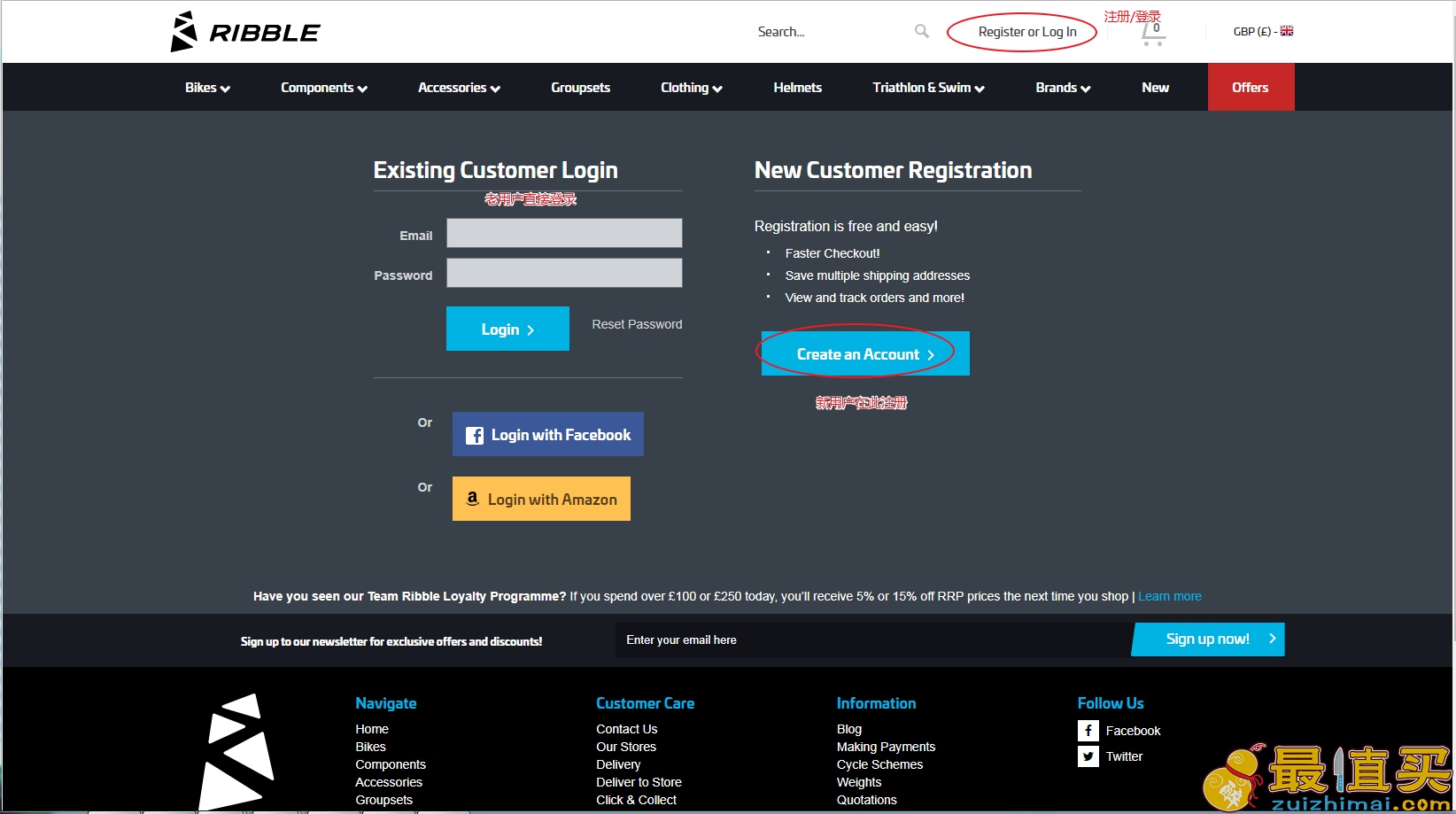Open the New menu item
Screen dimensions: 1456x814
pyautogui.click(x=1155, y=88)
